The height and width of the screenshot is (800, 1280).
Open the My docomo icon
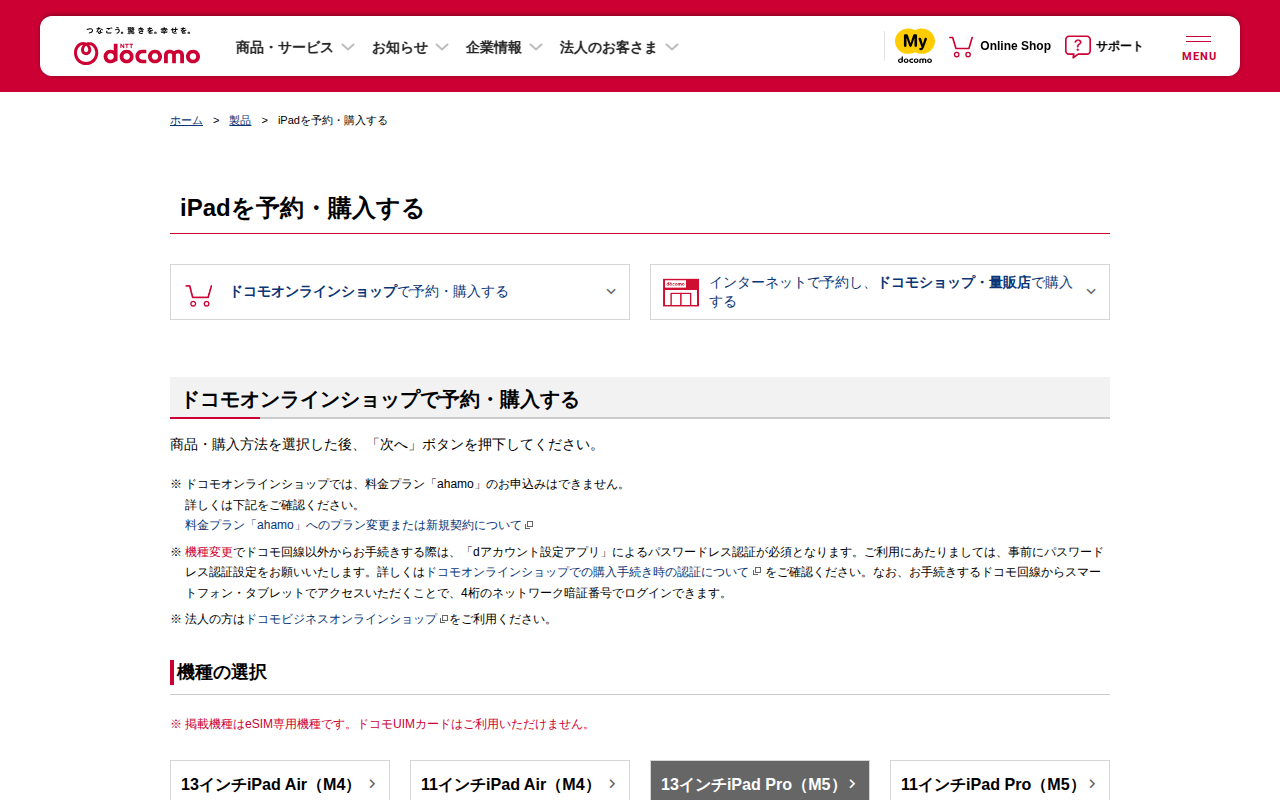[x=914, y=46]
